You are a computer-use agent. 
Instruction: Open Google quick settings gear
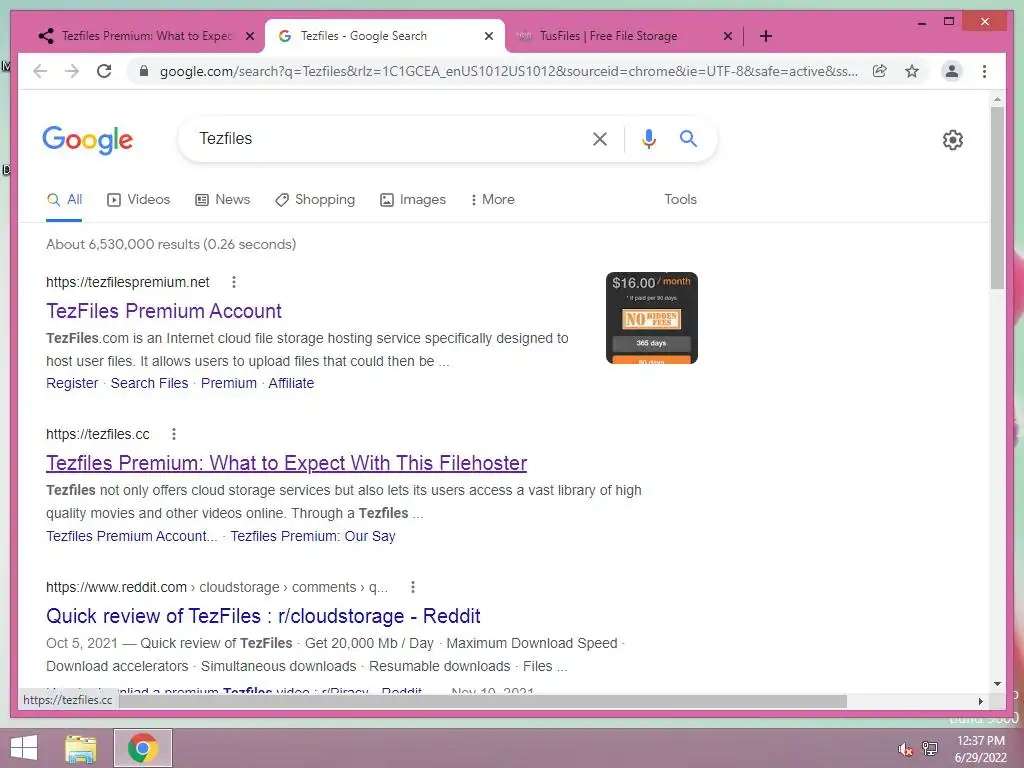(953, 140)
